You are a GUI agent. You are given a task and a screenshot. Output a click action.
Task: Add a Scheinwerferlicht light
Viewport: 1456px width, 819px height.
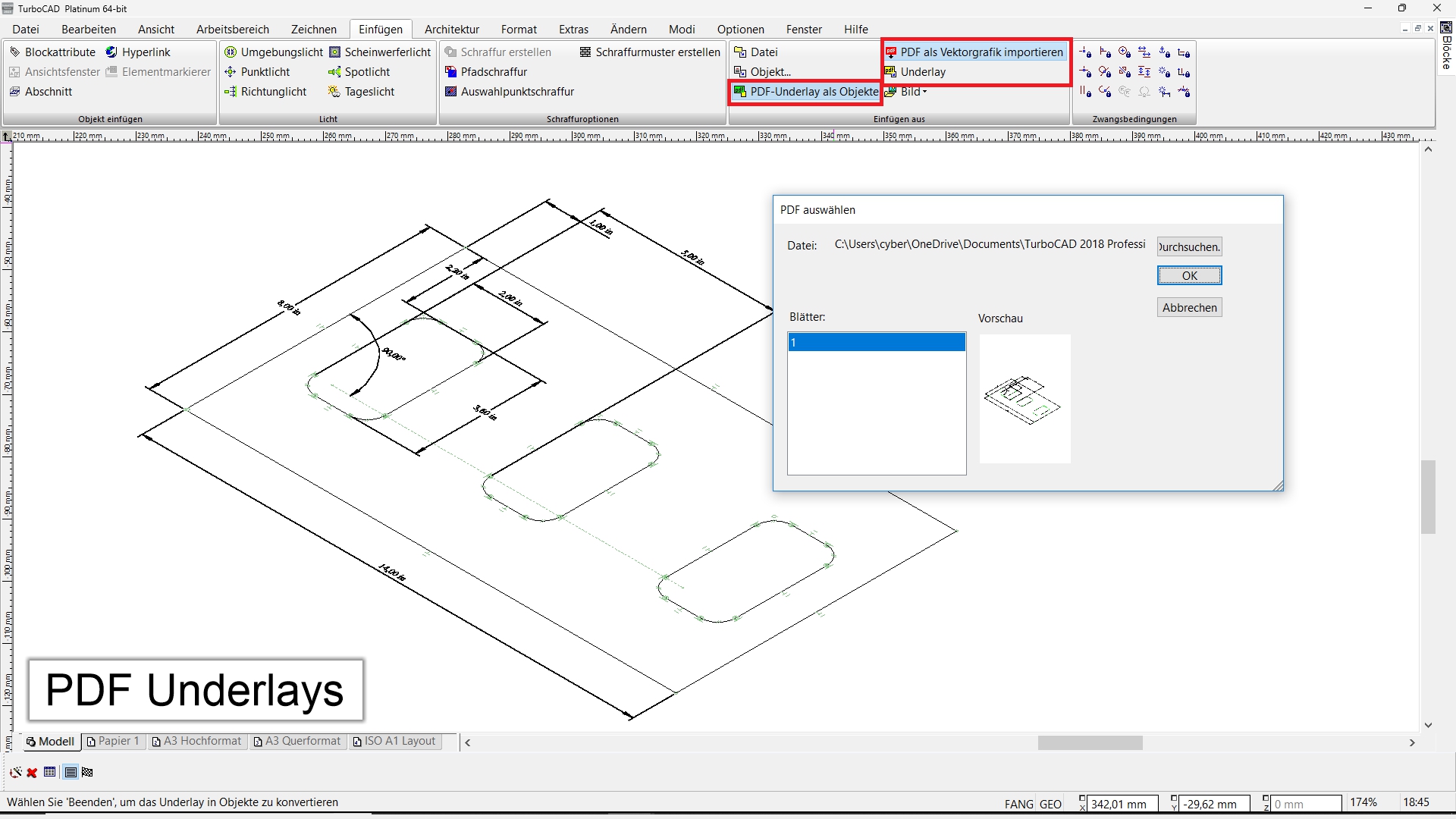(380, 52)
